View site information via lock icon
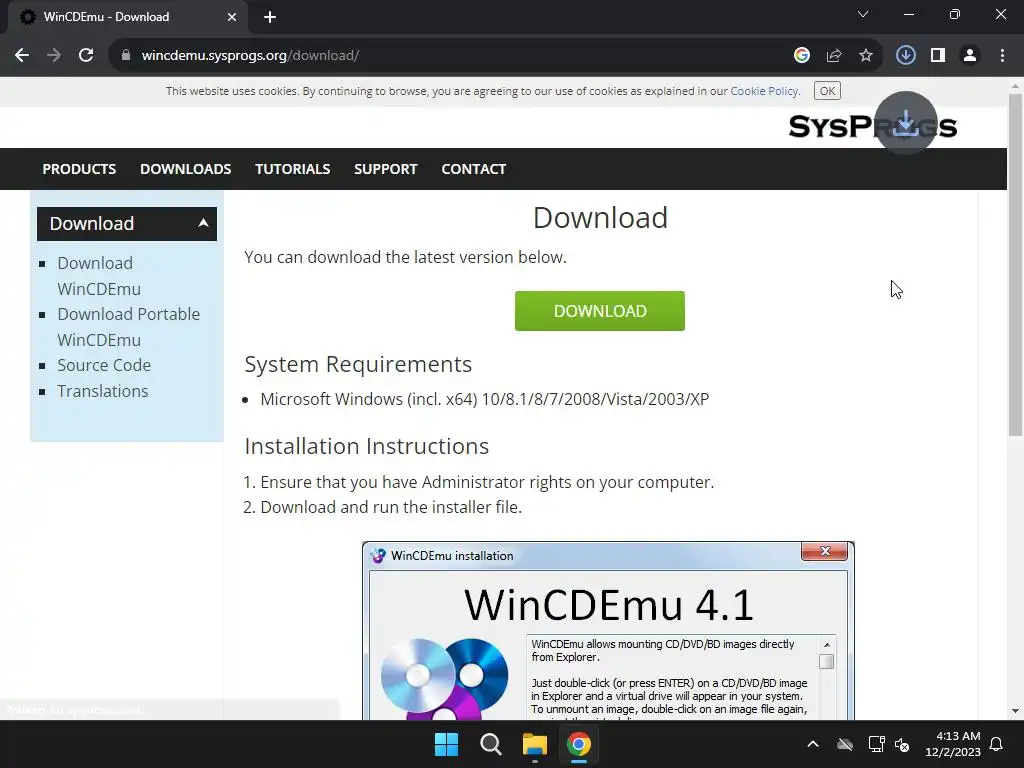The height and width of the screenshot is (768, 1024). pos(126,56)
